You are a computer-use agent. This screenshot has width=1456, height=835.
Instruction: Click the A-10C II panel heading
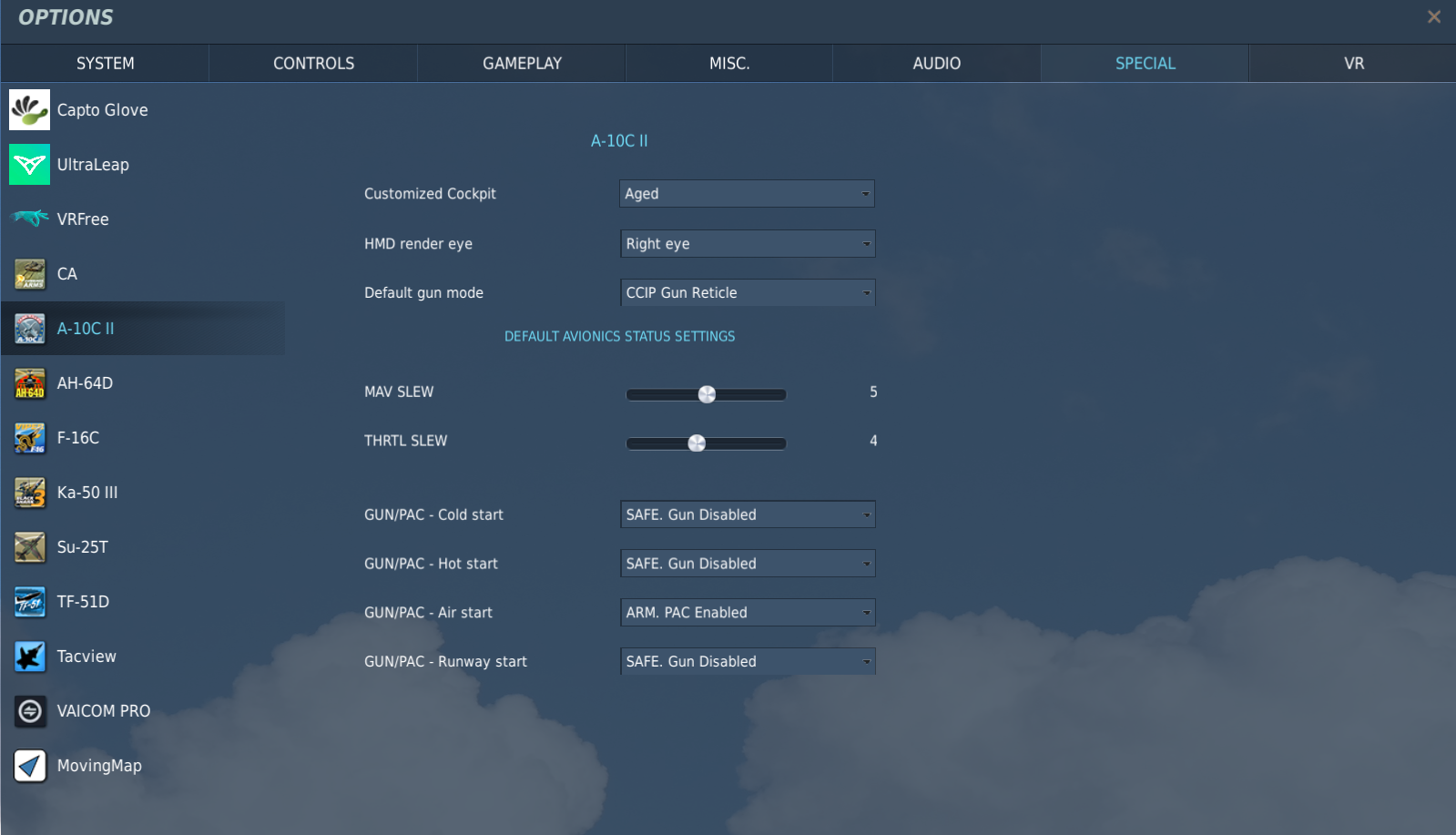[619, 141]
